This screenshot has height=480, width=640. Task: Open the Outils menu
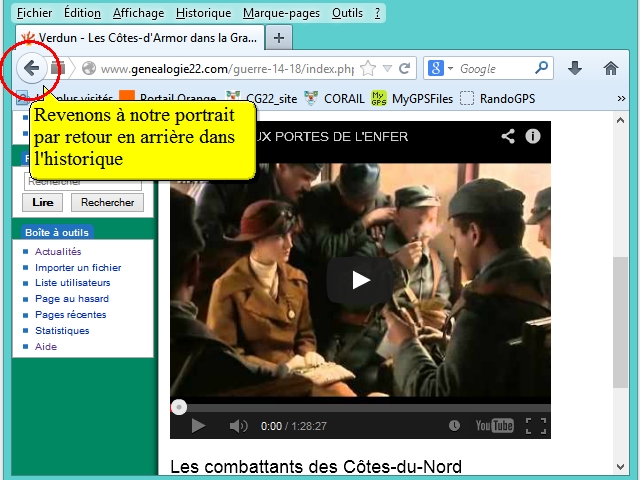coord(347,13)
